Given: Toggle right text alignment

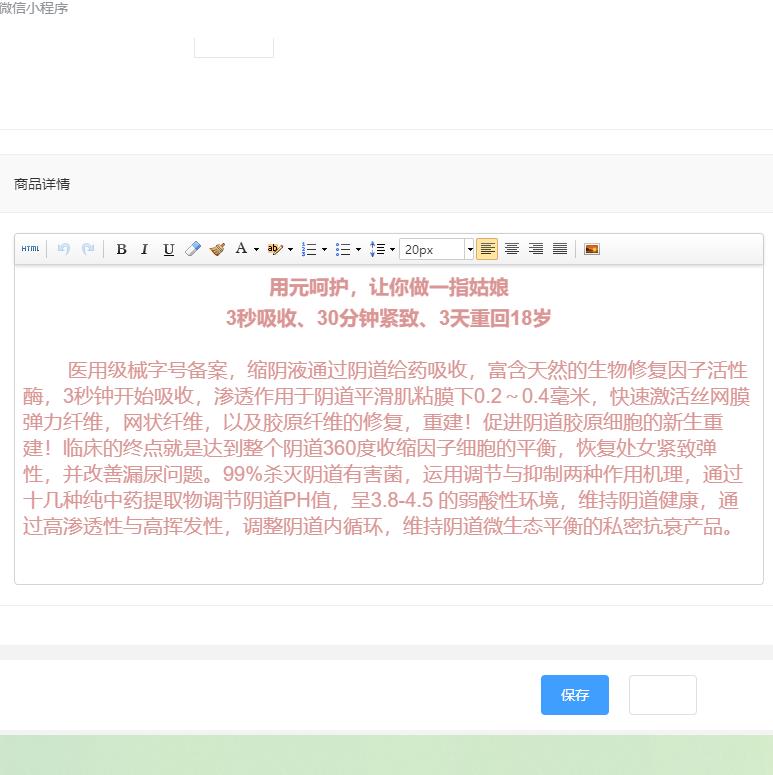Looking at the screenshot, I should (536, 249).
